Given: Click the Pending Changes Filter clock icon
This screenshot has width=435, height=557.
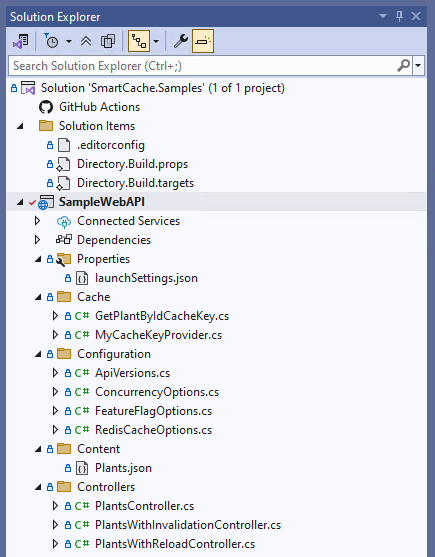Looking at the screenshot, I should (51, 42).
